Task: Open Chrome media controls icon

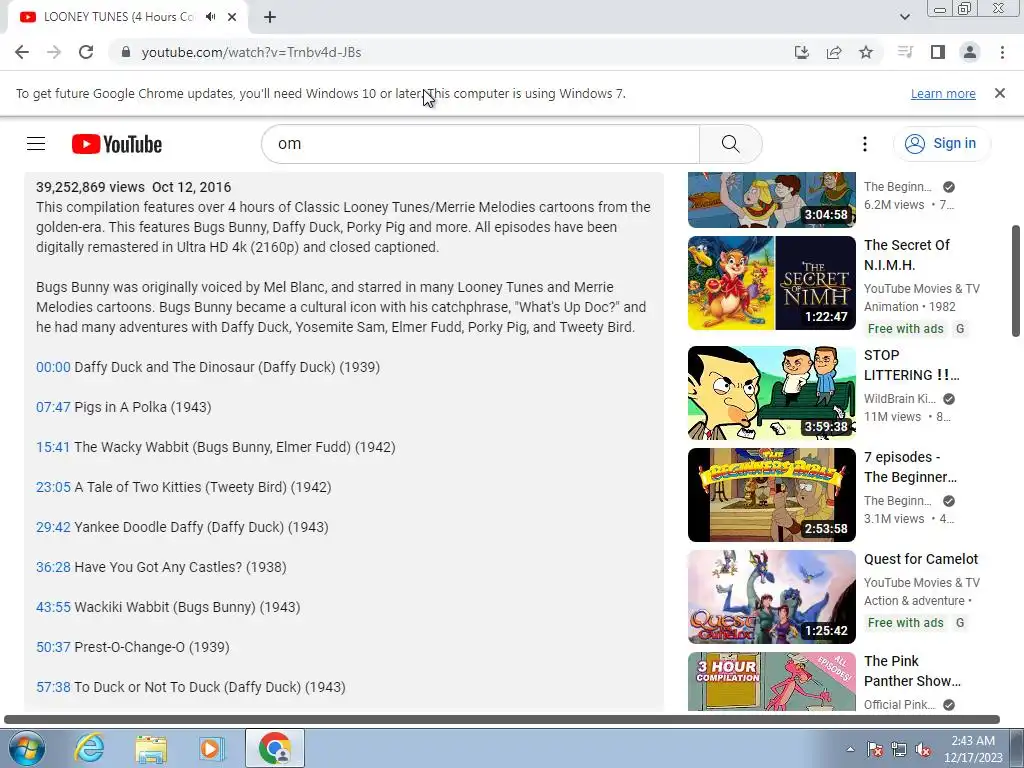Action: click(905, 52)
